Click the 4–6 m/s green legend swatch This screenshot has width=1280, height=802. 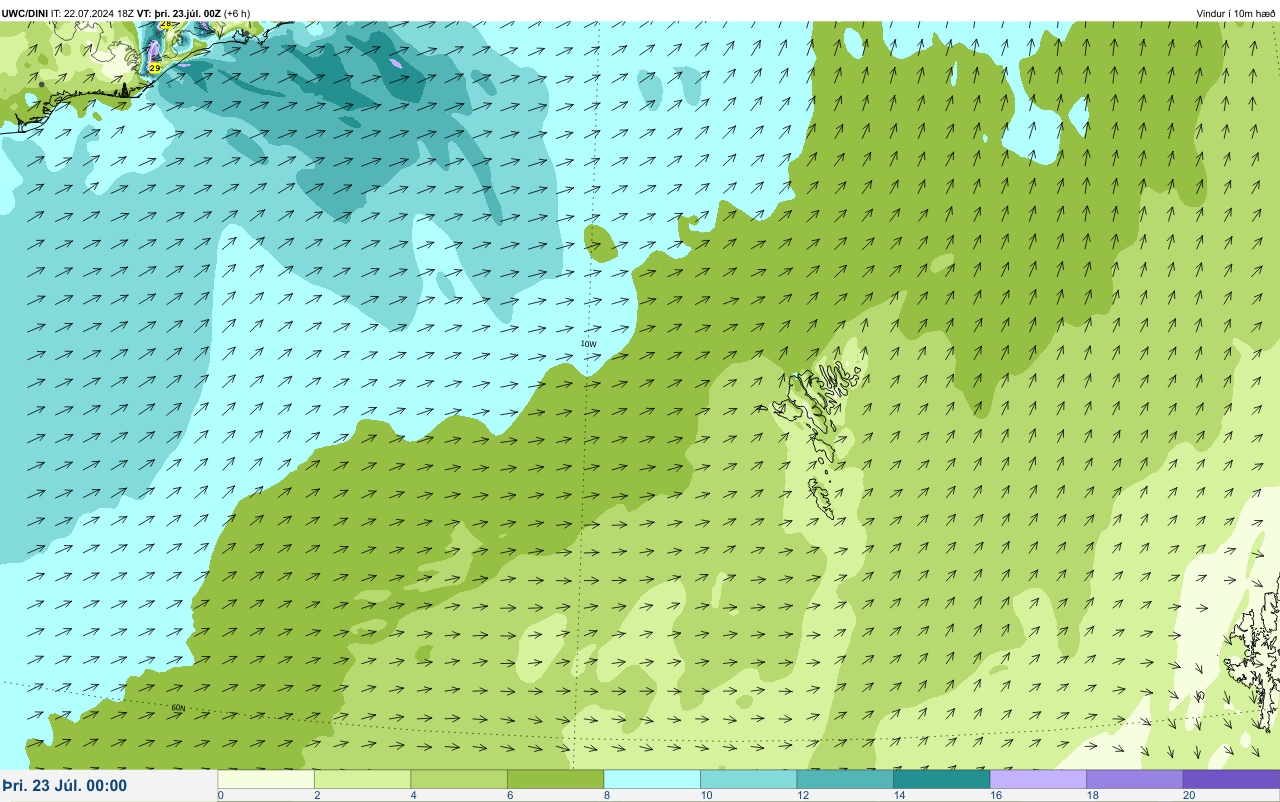459,779
